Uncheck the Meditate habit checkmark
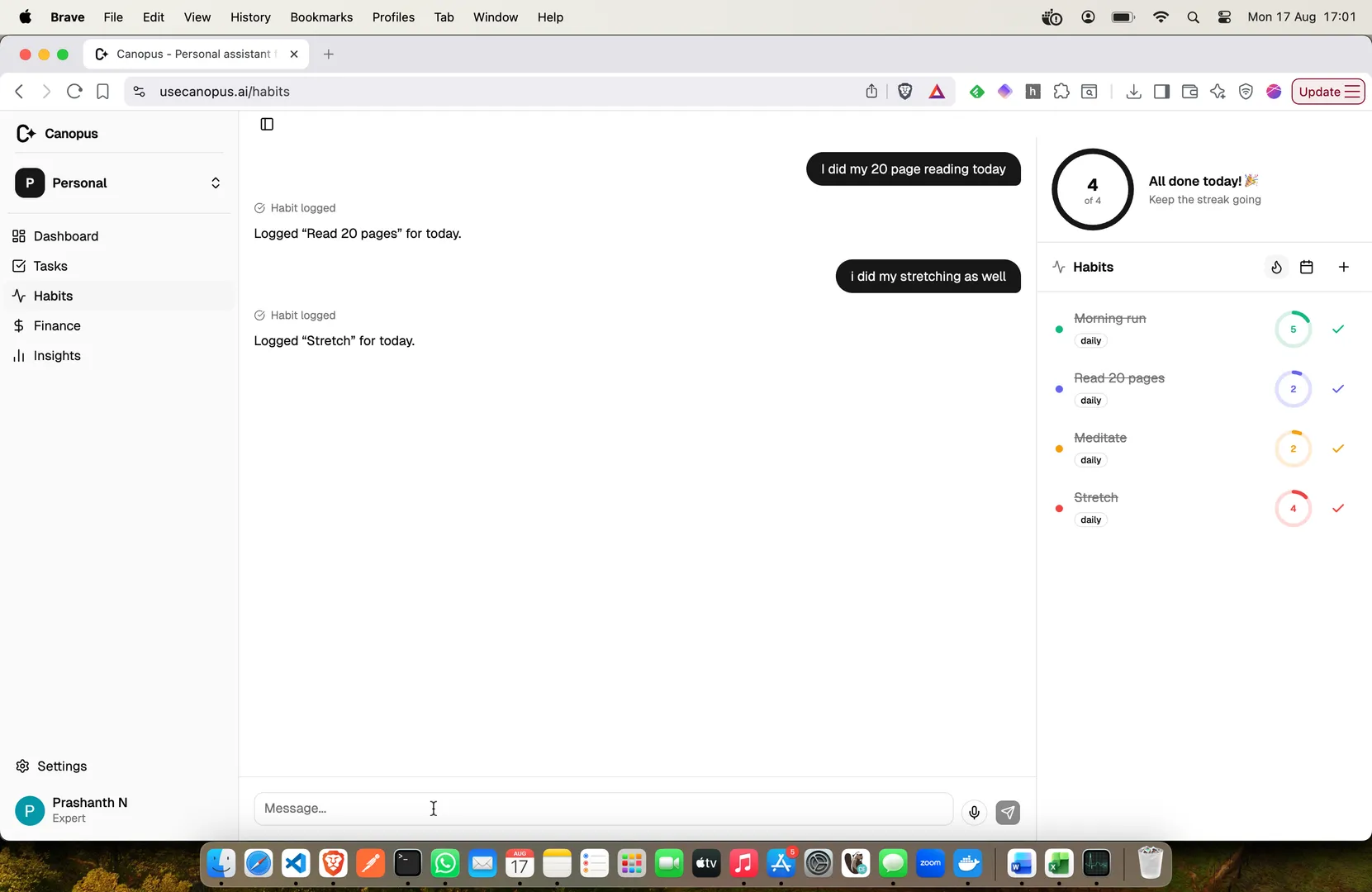 1338,448
